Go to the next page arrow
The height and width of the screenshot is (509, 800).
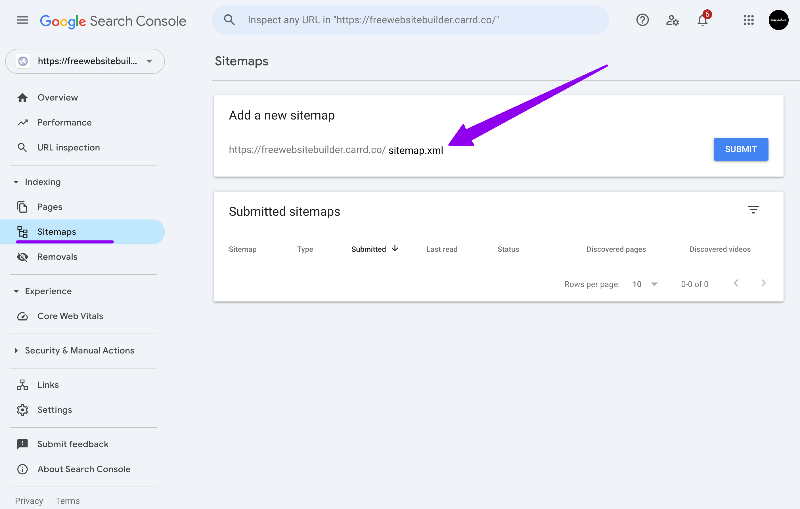pos(763,283)
